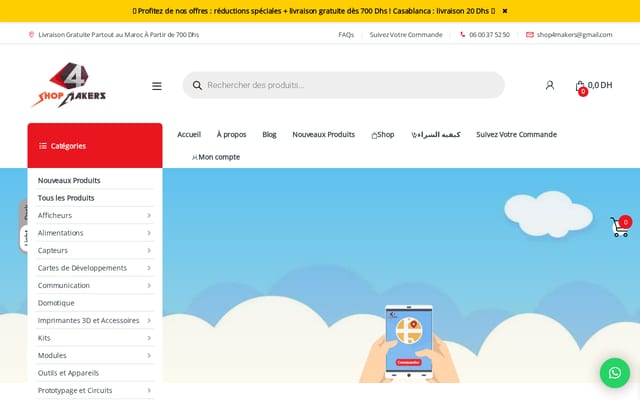Open the Shop menu item
This screenshot has height=400, width=640.
click(x=383, y=134)
